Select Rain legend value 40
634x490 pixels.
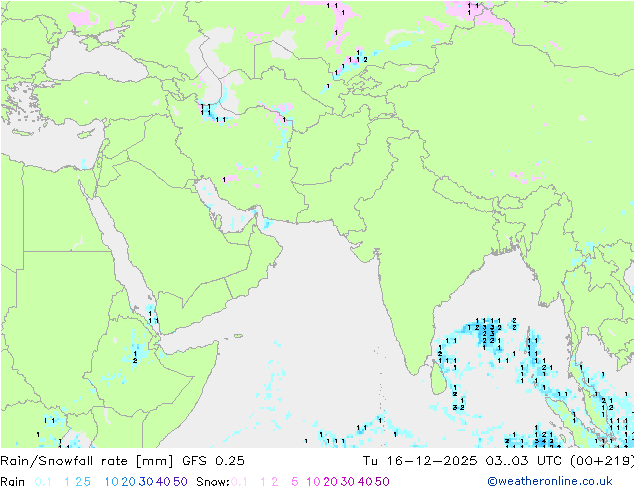(163, 482)
